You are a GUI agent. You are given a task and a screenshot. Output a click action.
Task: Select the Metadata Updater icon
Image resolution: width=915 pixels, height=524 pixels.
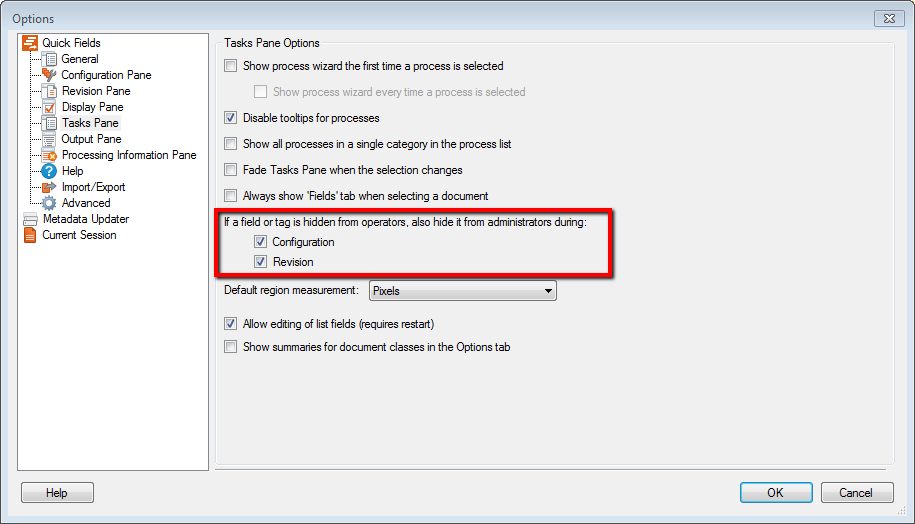(x=30, y=219)
